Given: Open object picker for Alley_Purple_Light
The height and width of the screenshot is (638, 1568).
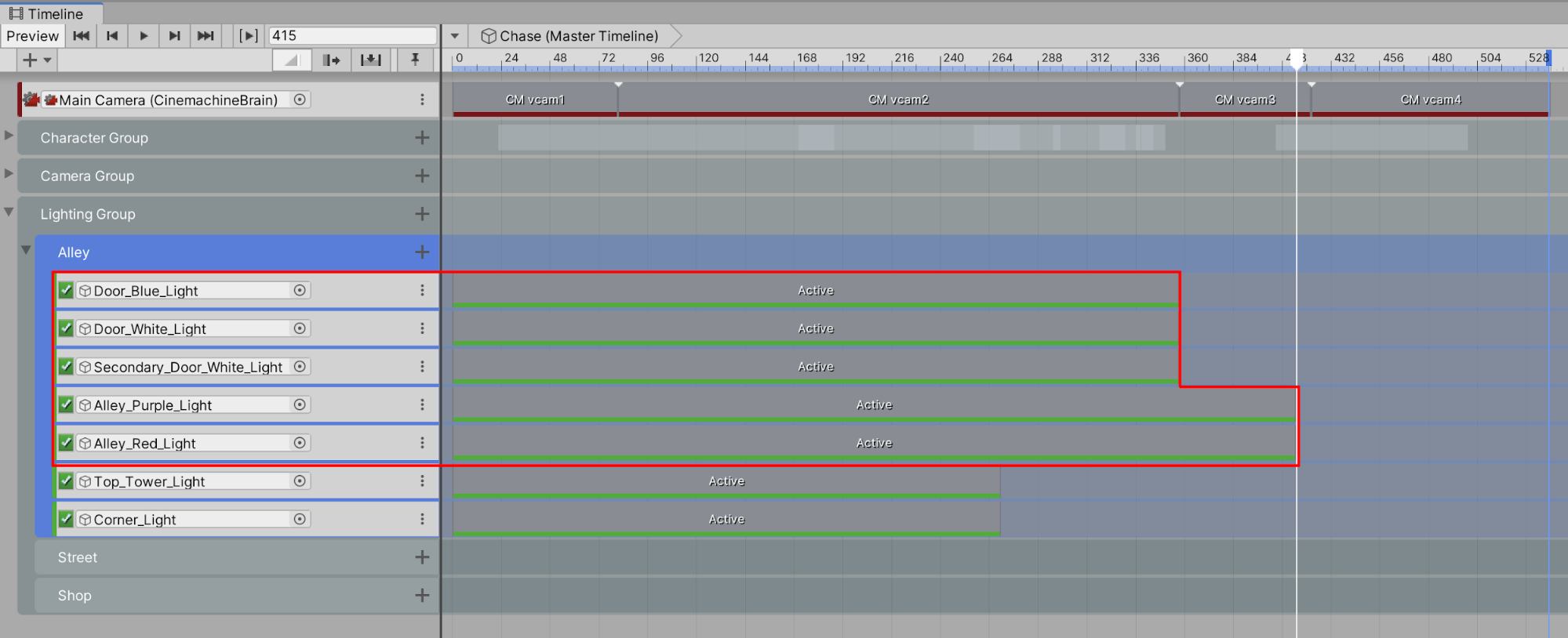Looking at the screenshot, I should click(300, 404).
